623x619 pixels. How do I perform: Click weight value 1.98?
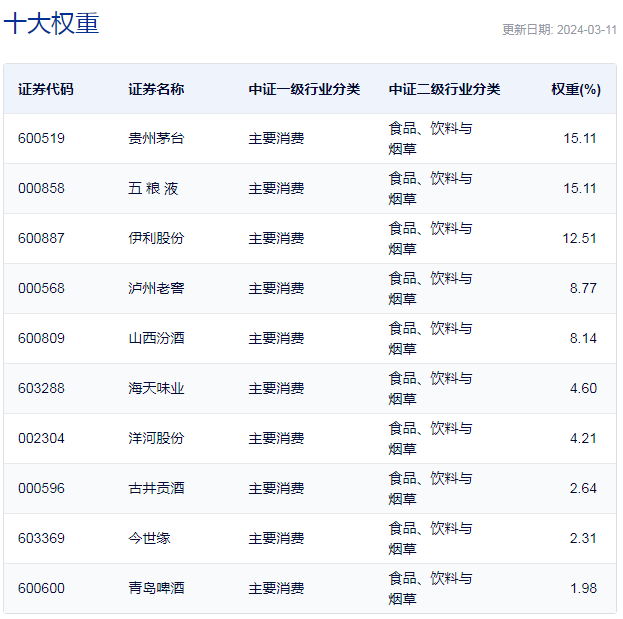click(x=583, y=589)
